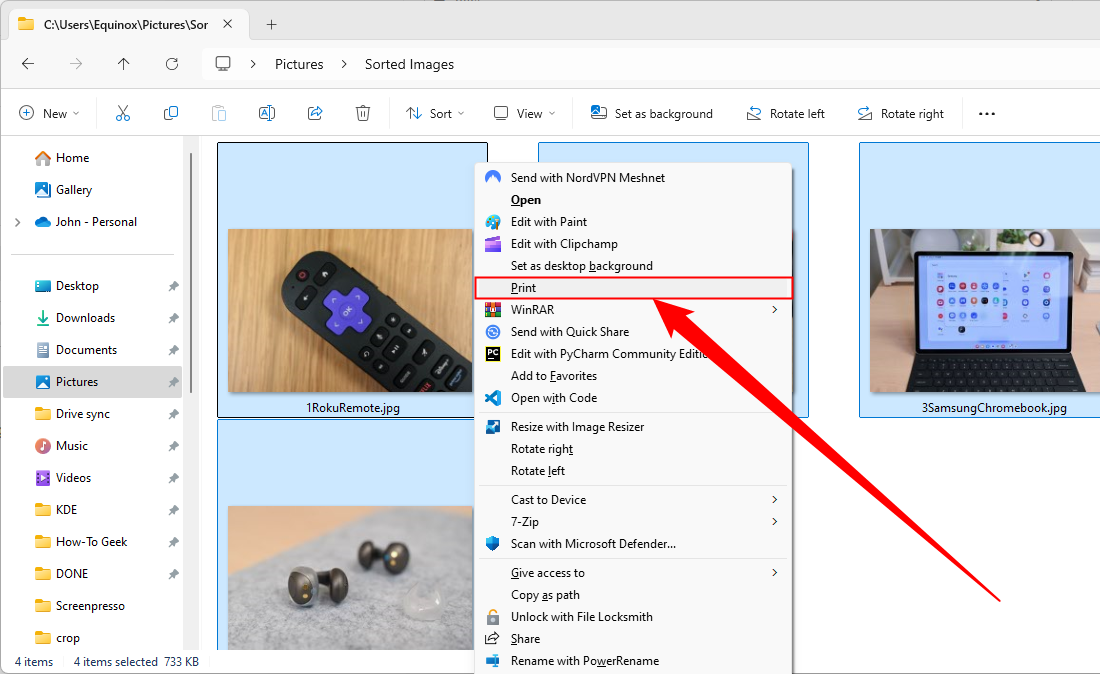Choose Copy as path
This screenshot has height=674, width=1100.
click(x=634, y=595)
